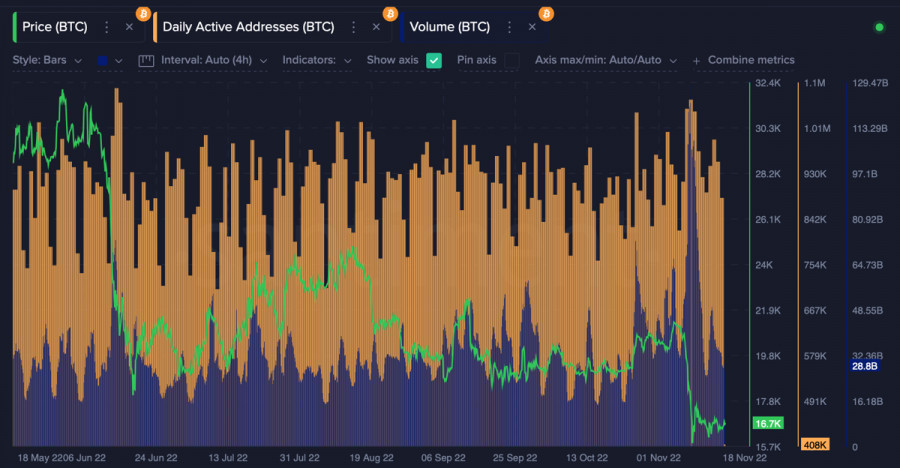900x468 pixels.
Task: Open options menu for Price (BTC) metric
Action: pos(107,27)
